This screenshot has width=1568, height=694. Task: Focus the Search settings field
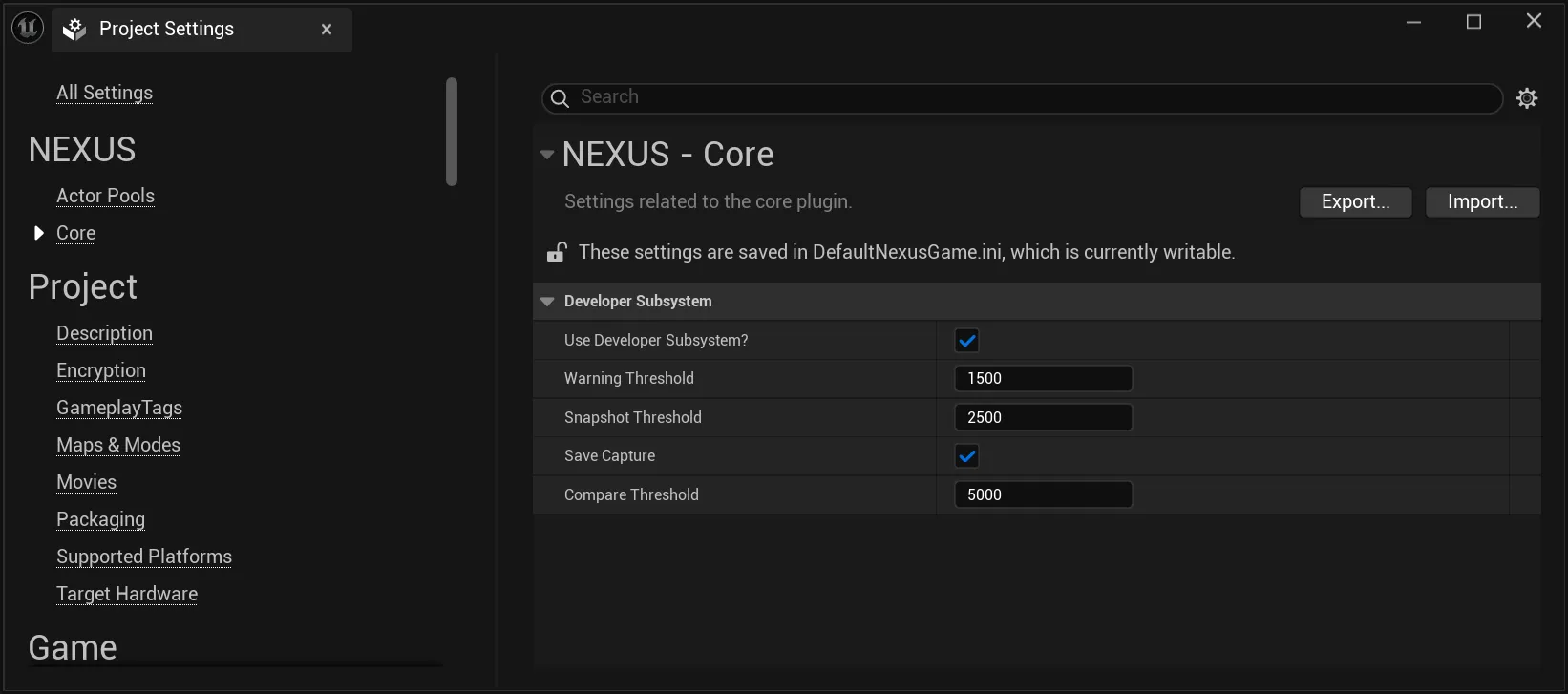coord(1022,98)
